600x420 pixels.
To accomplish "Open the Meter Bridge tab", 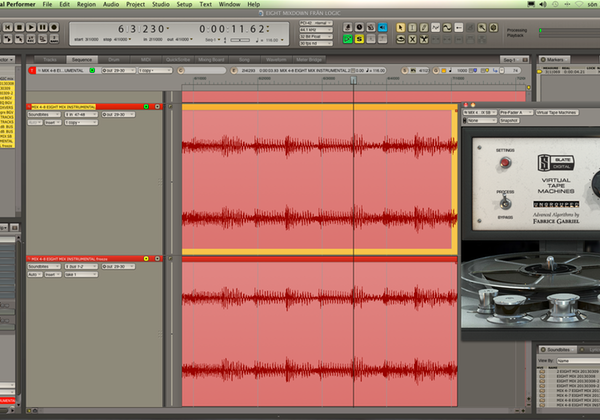I will click(309, 60).
